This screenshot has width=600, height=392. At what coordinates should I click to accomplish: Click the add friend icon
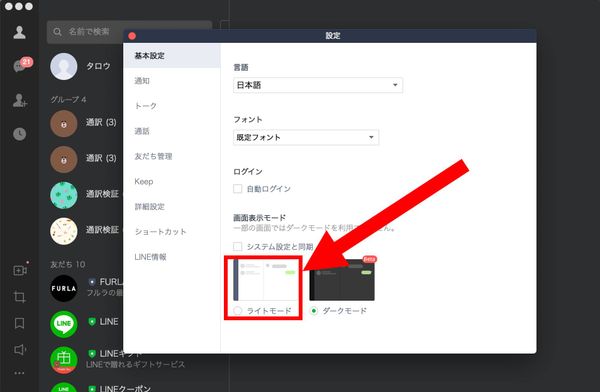coord(20,100)
